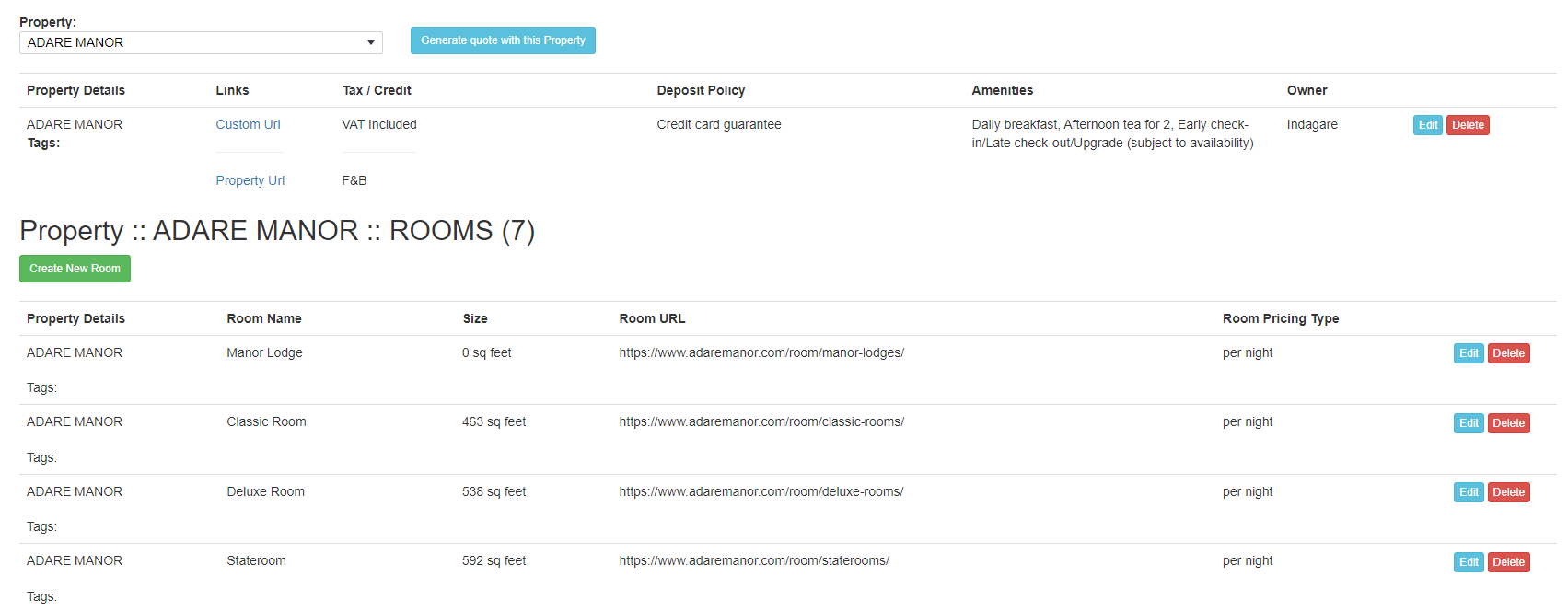The height and width of the screenshot is (611, 1568).
Task: Edit the Stateroom entry
Action: pos(1469,562)
